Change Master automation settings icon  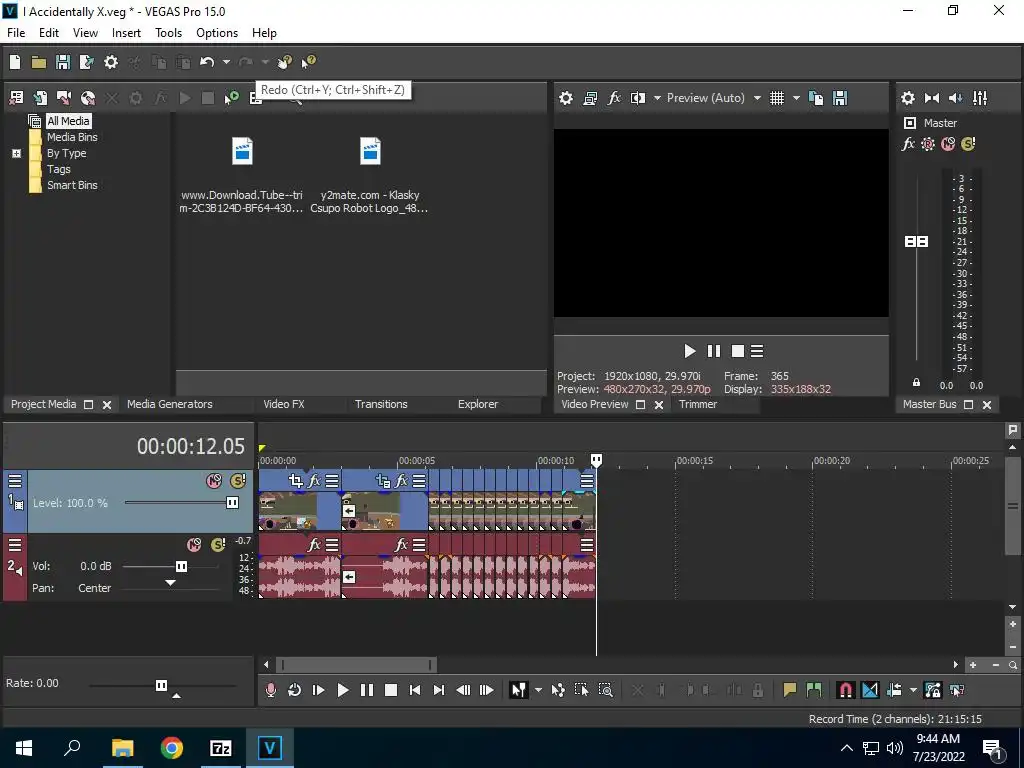pyautogui.click(x=928, y=144)
